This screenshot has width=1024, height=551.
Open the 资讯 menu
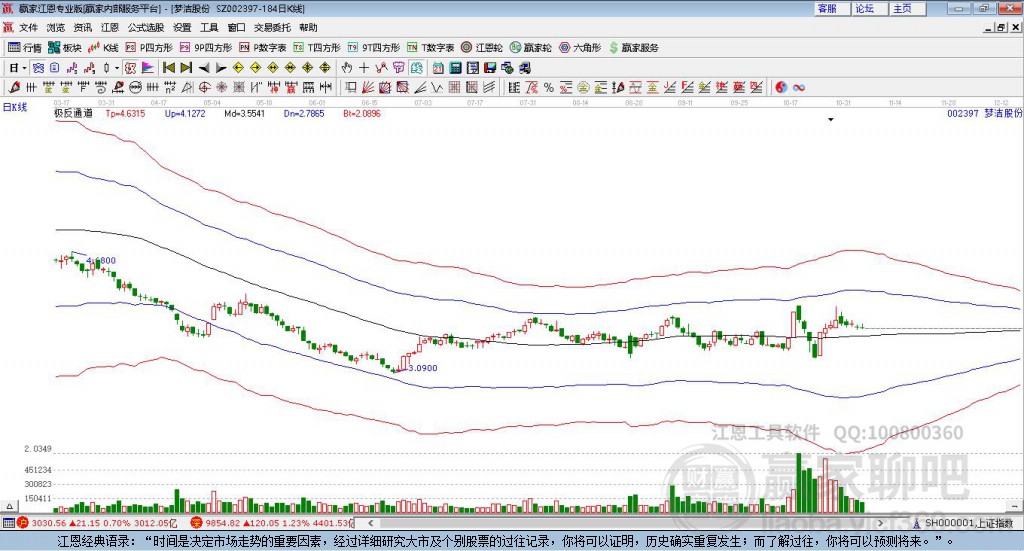tap(82, 27)
